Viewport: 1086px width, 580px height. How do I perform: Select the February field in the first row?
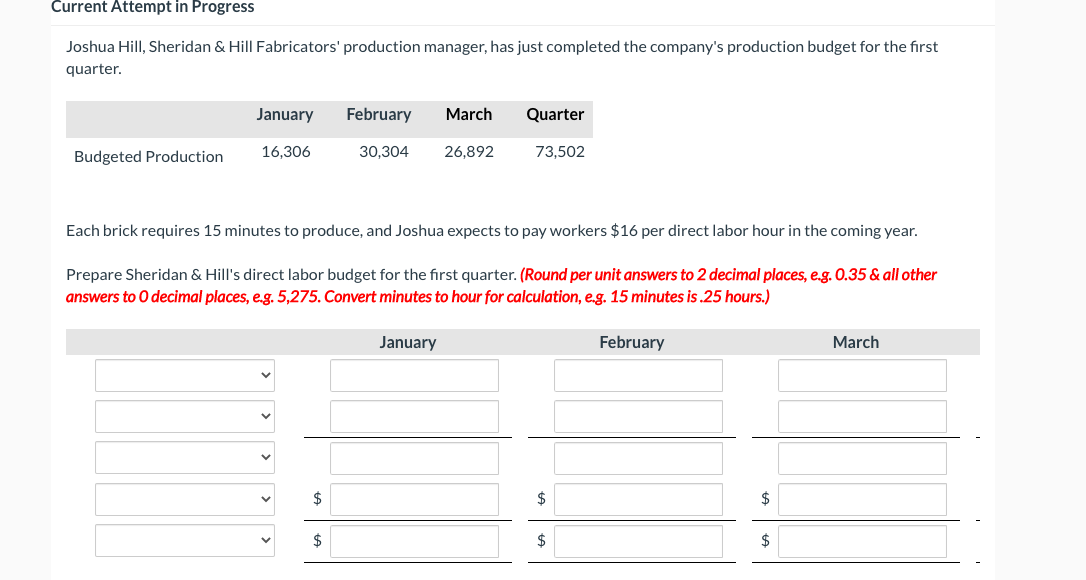pos(638,376)
